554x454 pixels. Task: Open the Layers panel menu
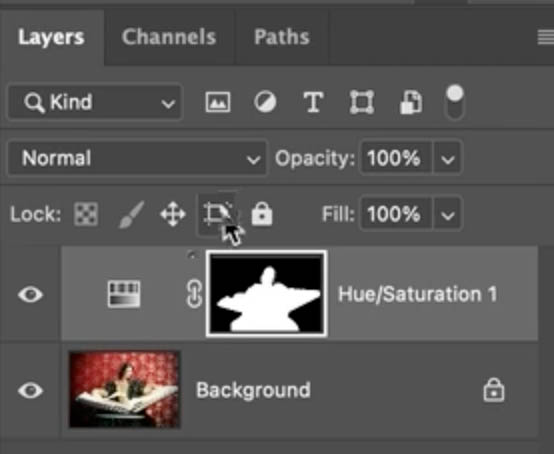[x=546, y=37]
